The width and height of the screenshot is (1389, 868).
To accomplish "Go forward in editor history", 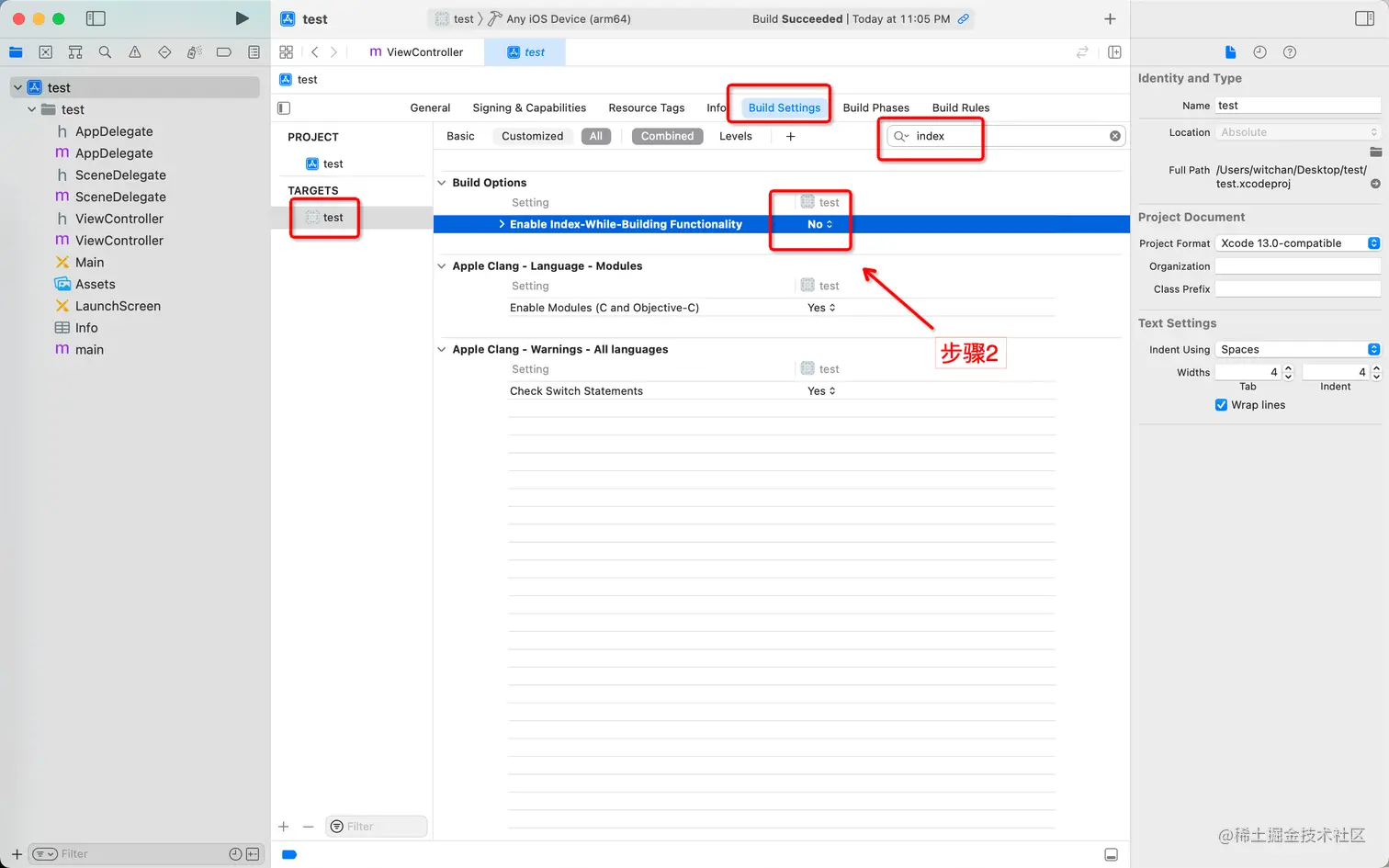I will click(x=333, y=52).
